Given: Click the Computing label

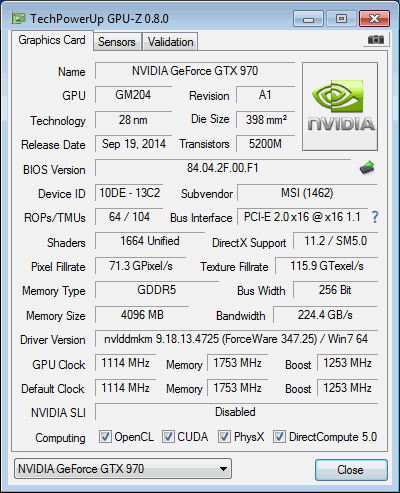Looking at the screenshot, I should point(60,438).
